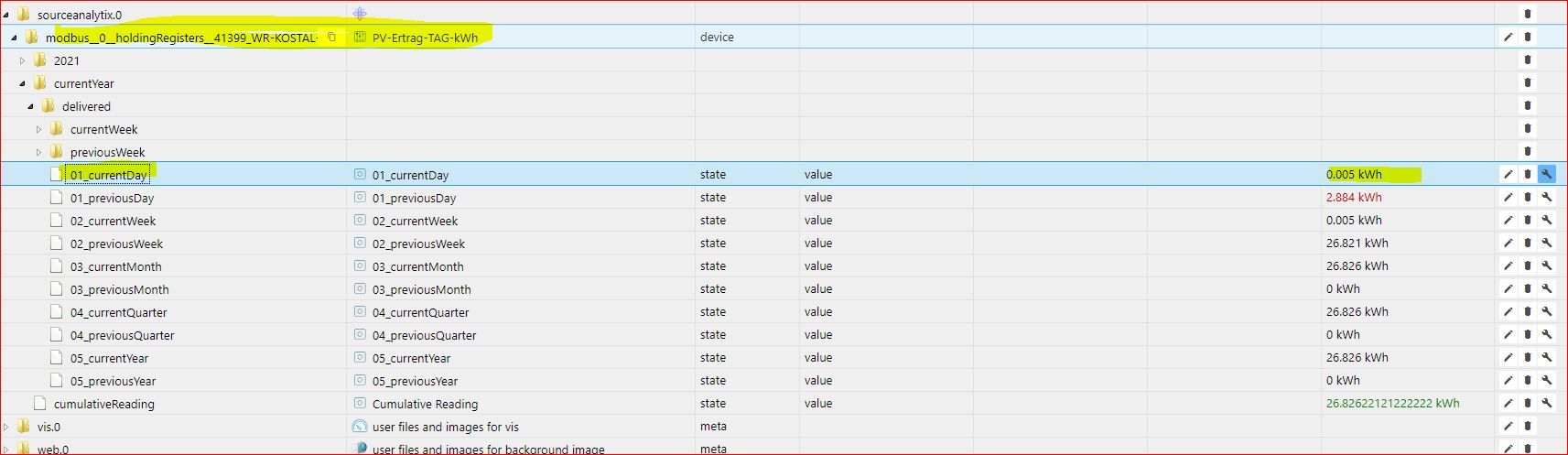The image size is (1568, 455).
Task: Select the 02_currentWeek tree row
Action: pos(113,221)
